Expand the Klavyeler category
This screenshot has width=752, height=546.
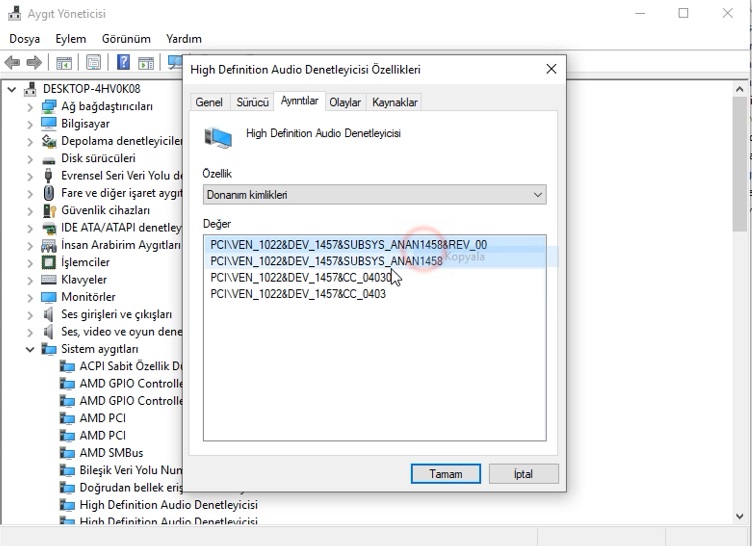pos(30,280)
